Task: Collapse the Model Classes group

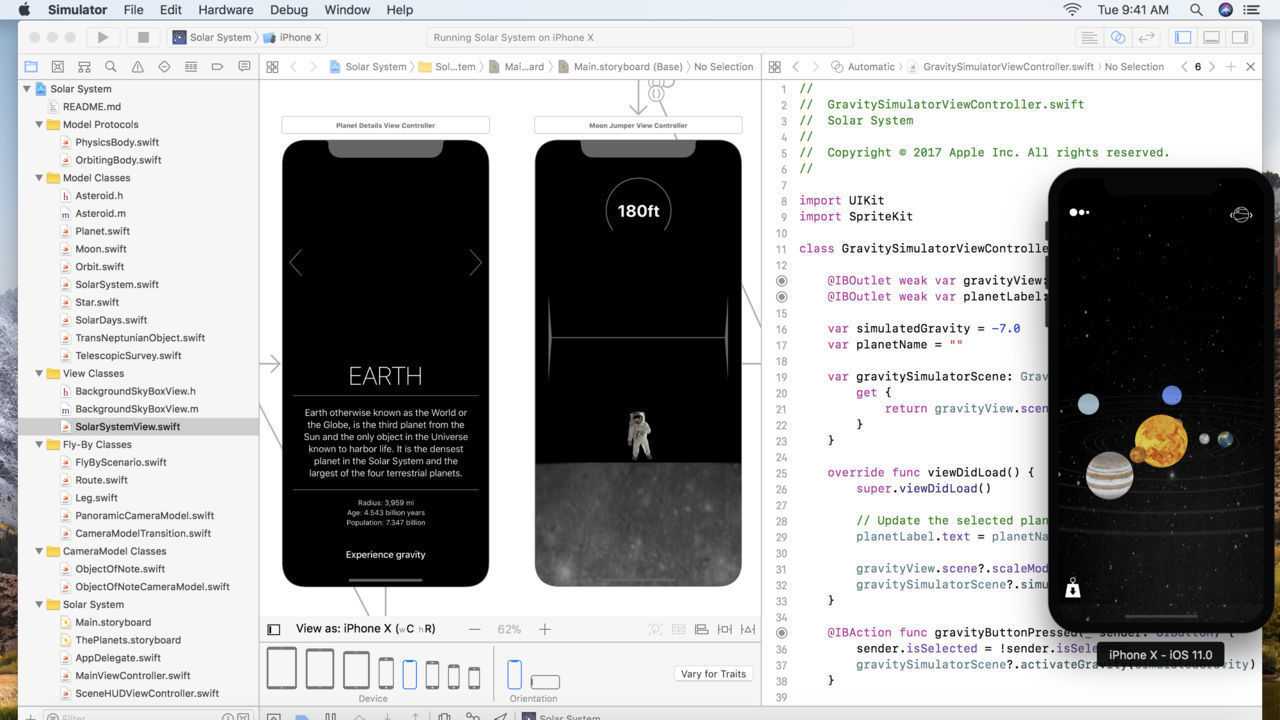Action: click(40, 178)
